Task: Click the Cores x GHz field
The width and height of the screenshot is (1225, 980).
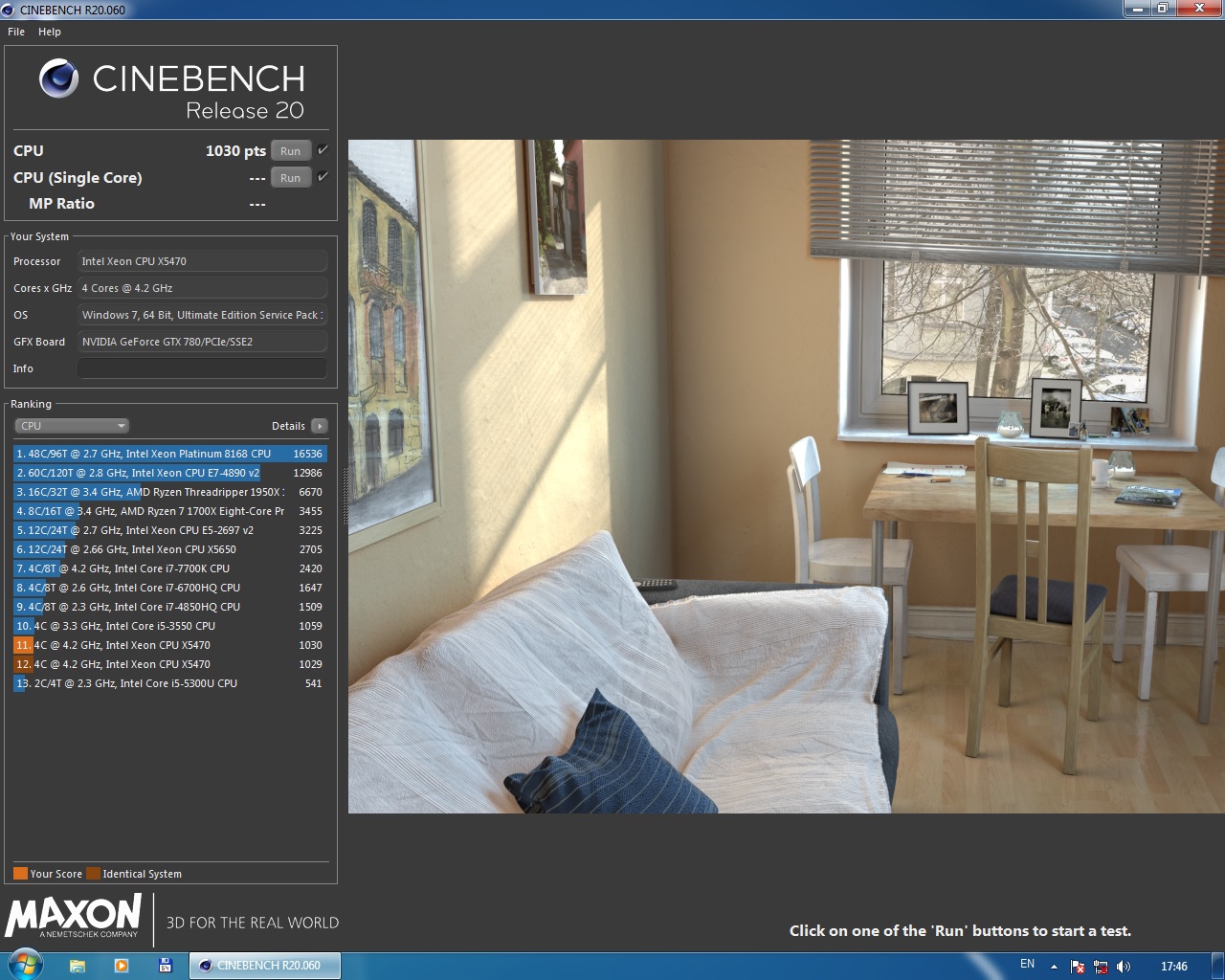Action: [202, 288]
